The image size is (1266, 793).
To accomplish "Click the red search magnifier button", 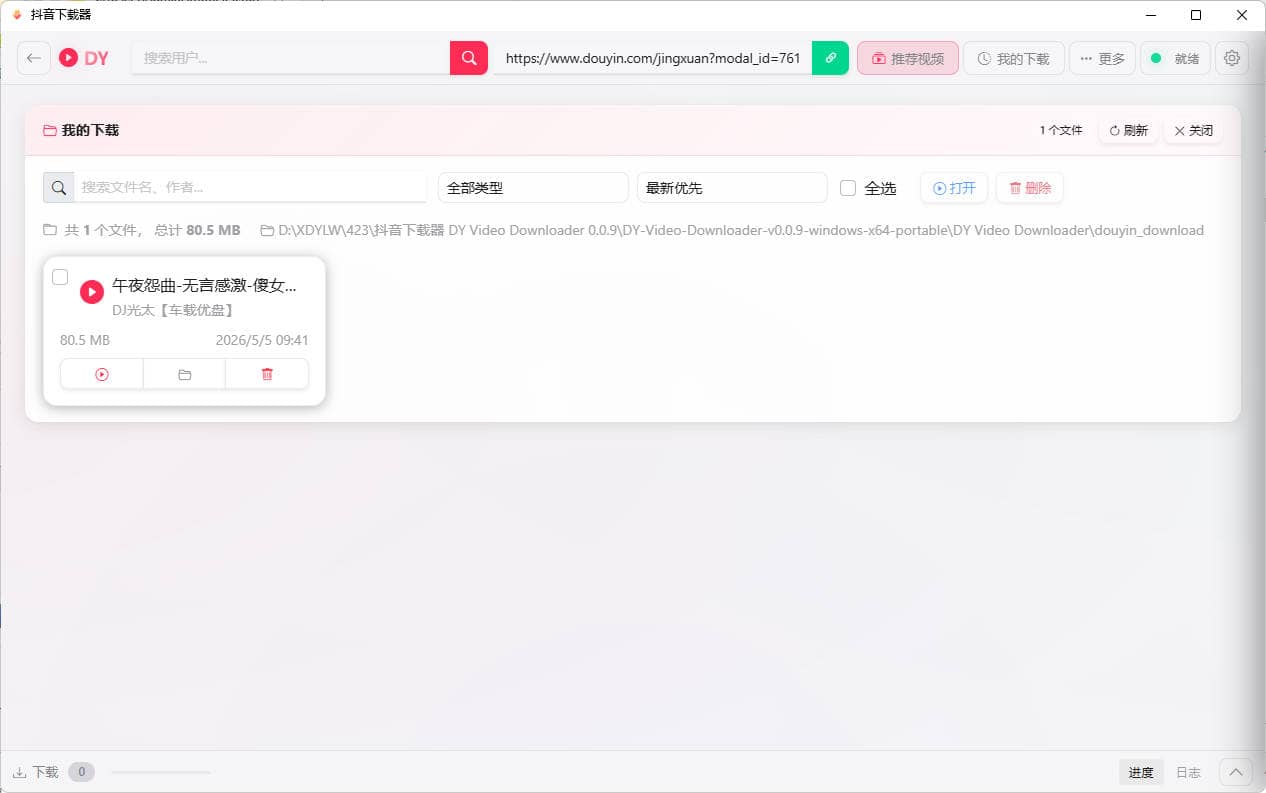I will (469, 58).
